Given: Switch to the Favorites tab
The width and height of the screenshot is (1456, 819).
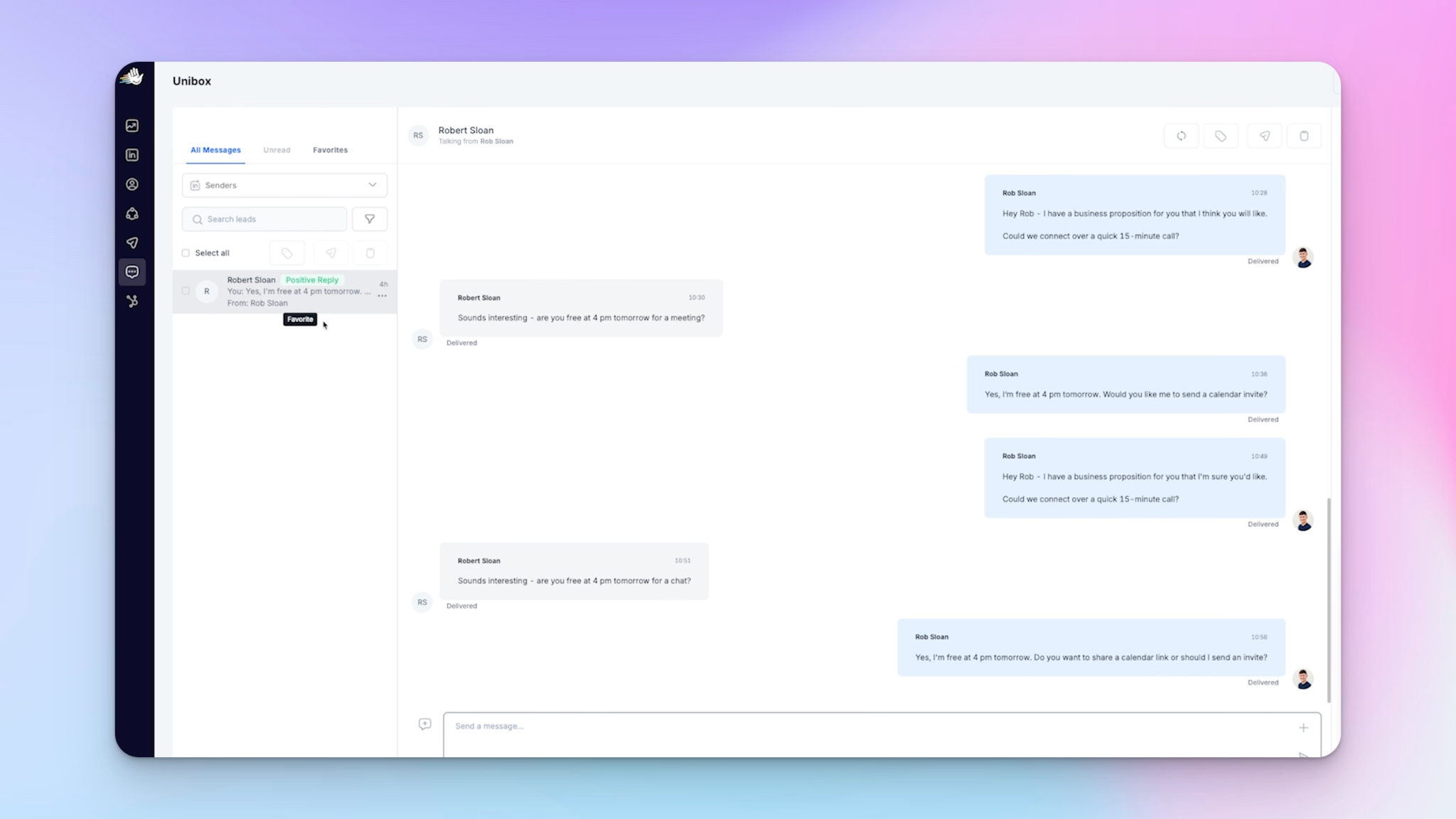Looking at the screenshot, I should [330, 150].
